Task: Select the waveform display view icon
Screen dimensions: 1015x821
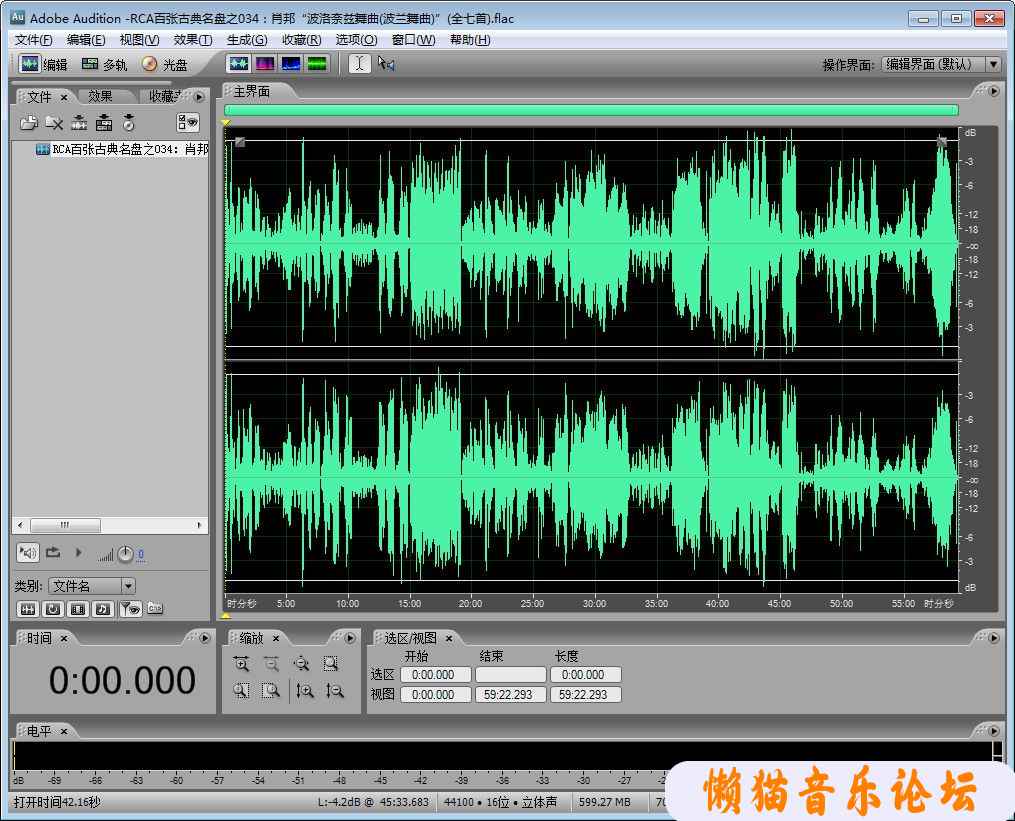Action: click(x=238, y=63)
